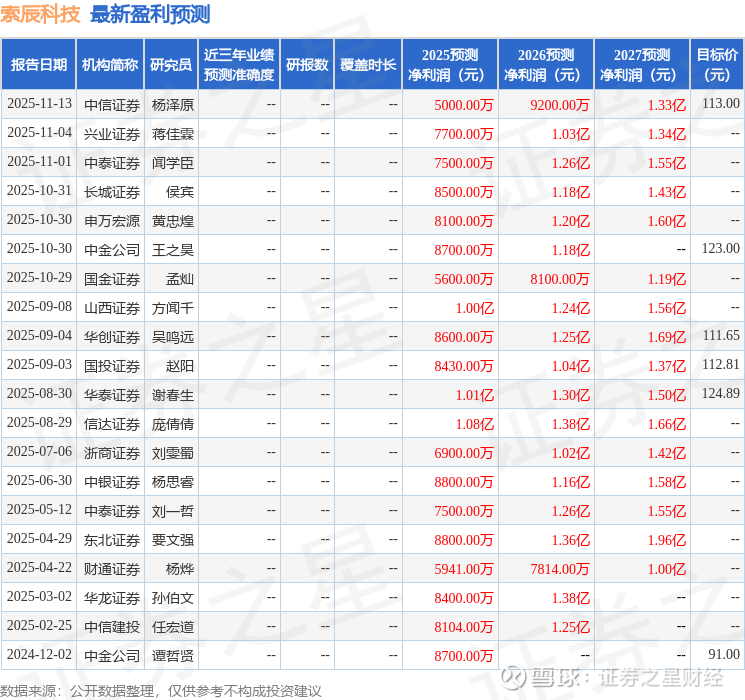Click 1.69亿 forecast value
The width and height of the screenshot is (745, 700).
pyautogui.click(x=667, y=337)
